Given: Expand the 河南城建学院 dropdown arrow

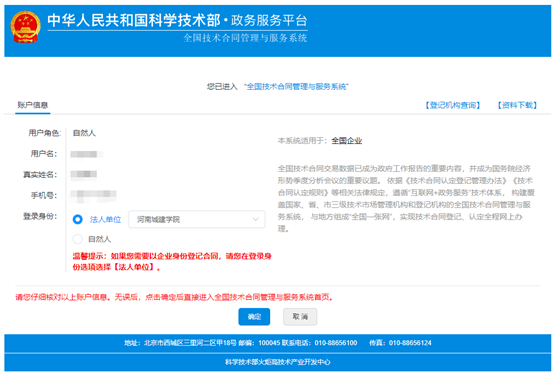Looking at the screenshot, I should click(x=255, y=219).
